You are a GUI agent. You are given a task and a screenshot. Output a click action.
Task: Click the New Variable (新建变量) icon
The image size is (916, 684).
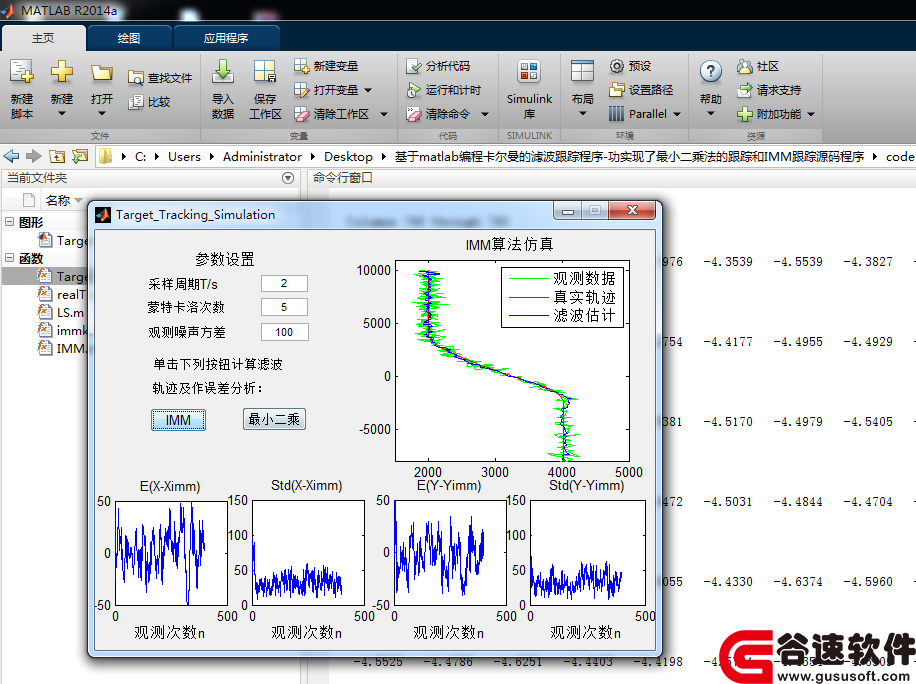tap(301, 65)
